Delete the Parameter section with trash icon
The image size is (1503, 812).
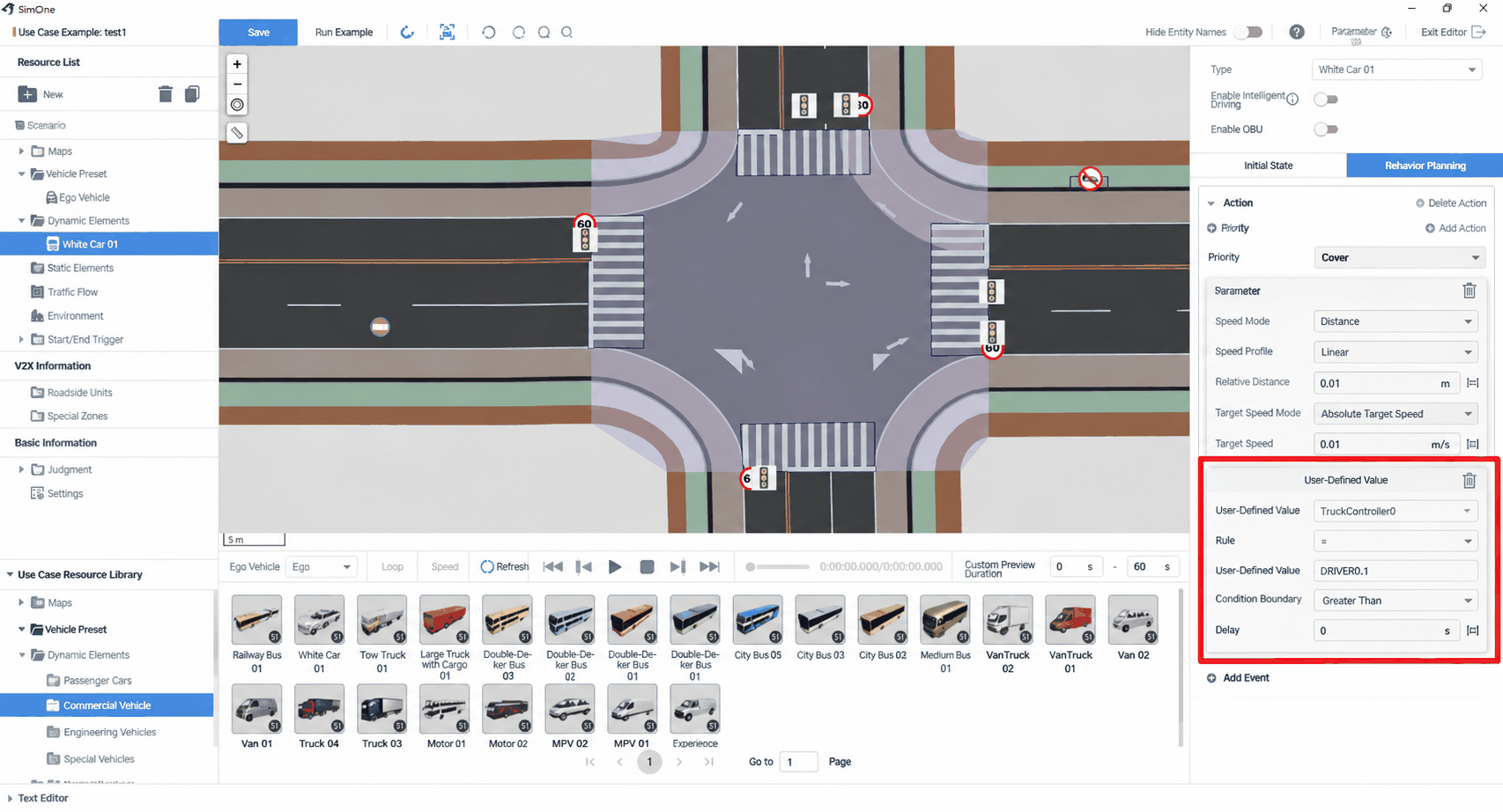pyautogui.click(x=1469, y=291)
